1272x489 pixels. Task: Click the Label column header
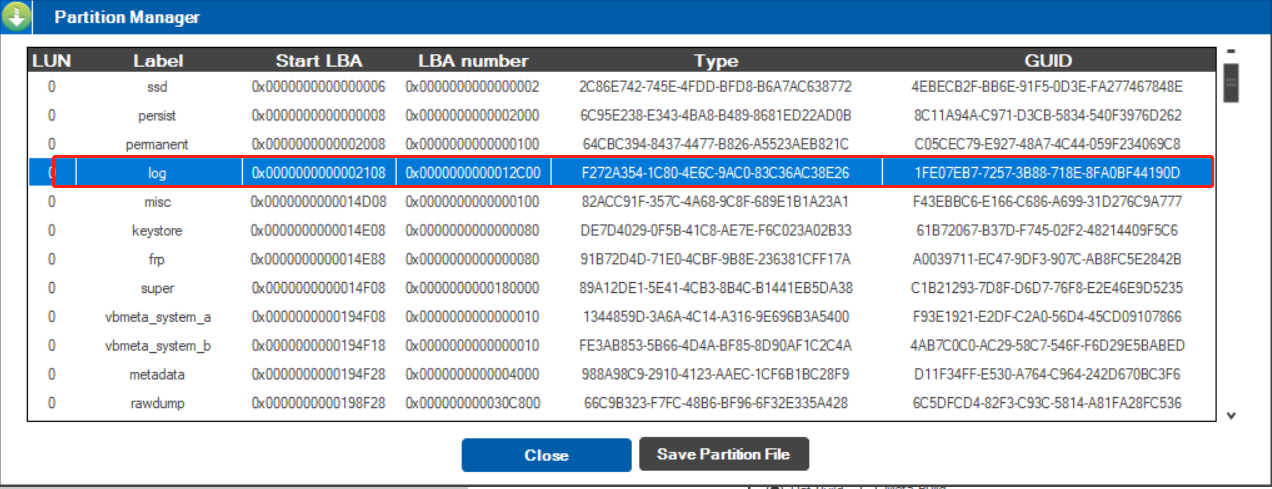click(x=158, y=60)
